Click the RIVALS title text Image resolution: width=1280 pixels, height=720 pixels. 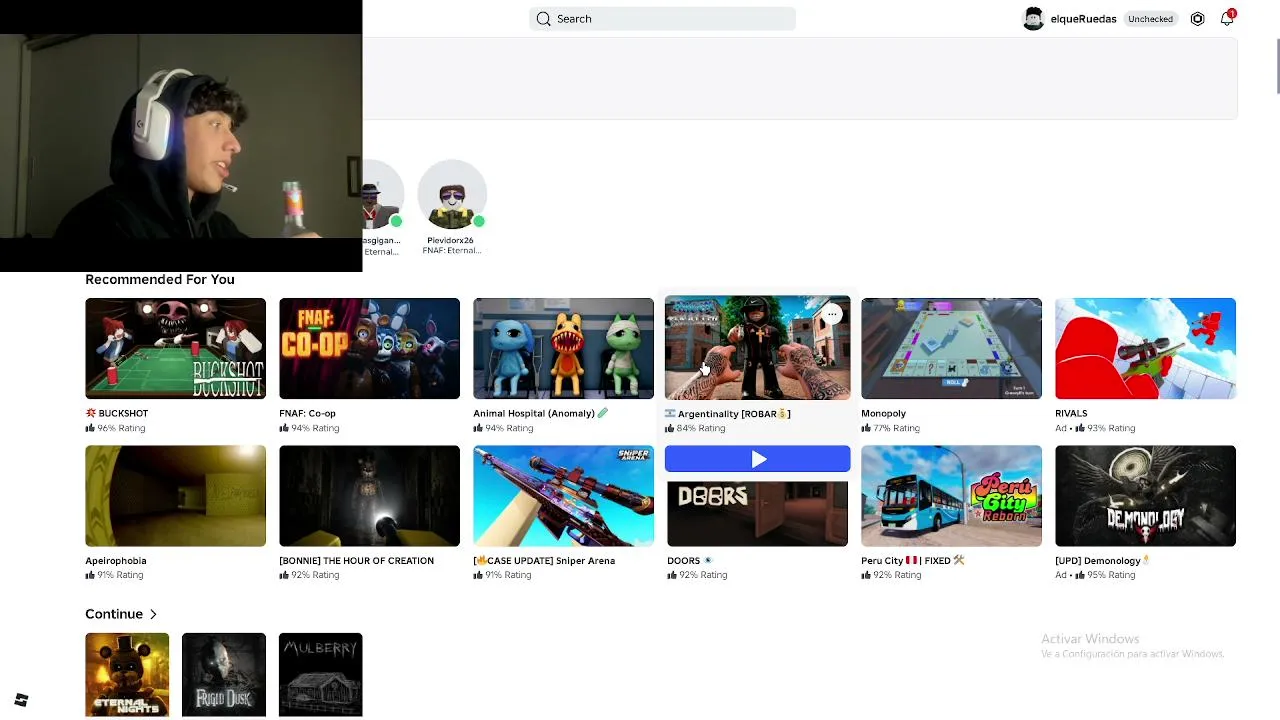coord(1071,413)
